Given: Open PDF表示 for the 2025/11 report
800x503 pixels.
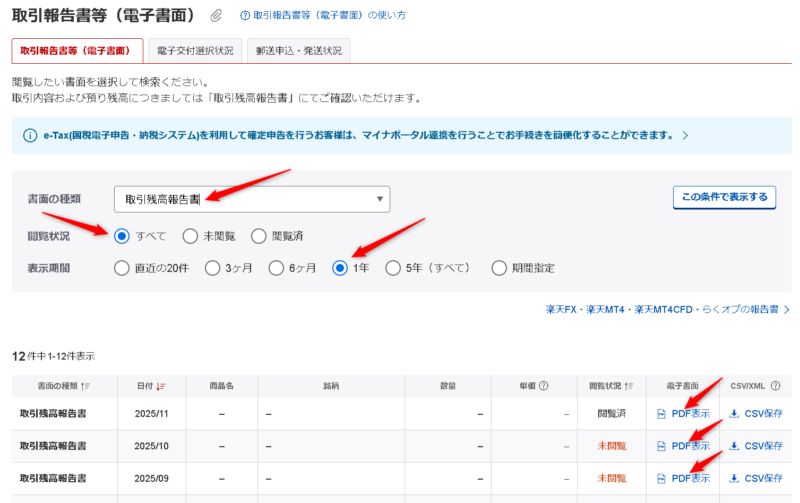Looking at the screenshot, I should (683, 412).
